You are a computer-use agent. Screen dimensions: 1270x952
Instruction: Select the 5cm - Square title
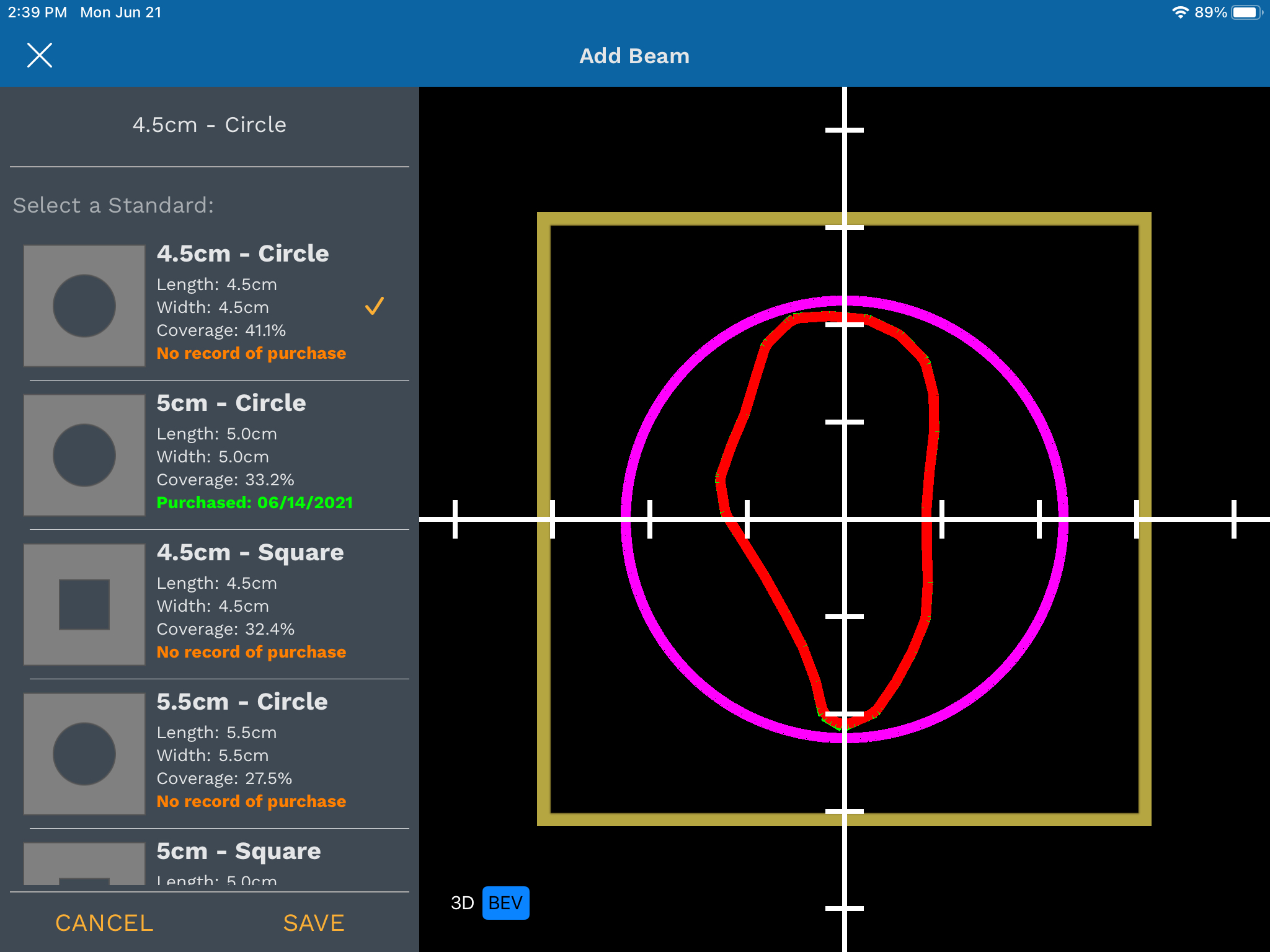(x=239, y=852)
